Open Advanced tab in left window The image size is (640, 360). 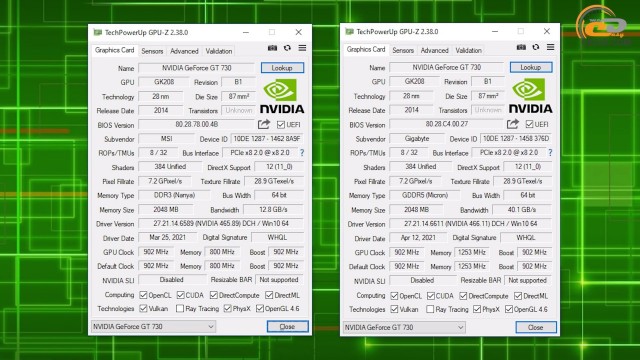tap(184, 51)
